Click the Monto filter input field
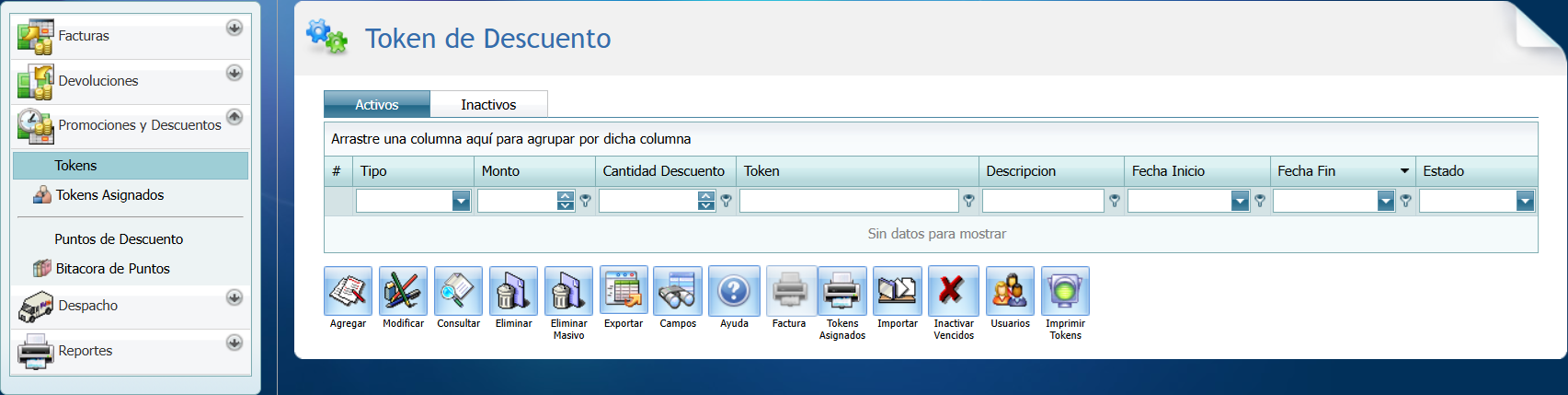Image resolution: width=1568 pixels, height=395 pixels. pos(517,201)
